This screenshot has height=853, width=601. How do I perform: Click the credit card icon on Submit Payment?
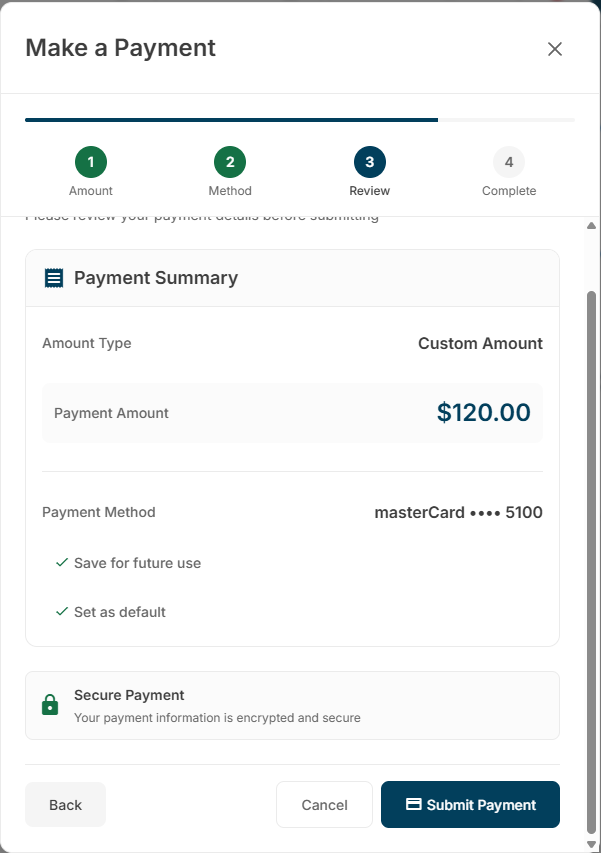click(414, 804)
